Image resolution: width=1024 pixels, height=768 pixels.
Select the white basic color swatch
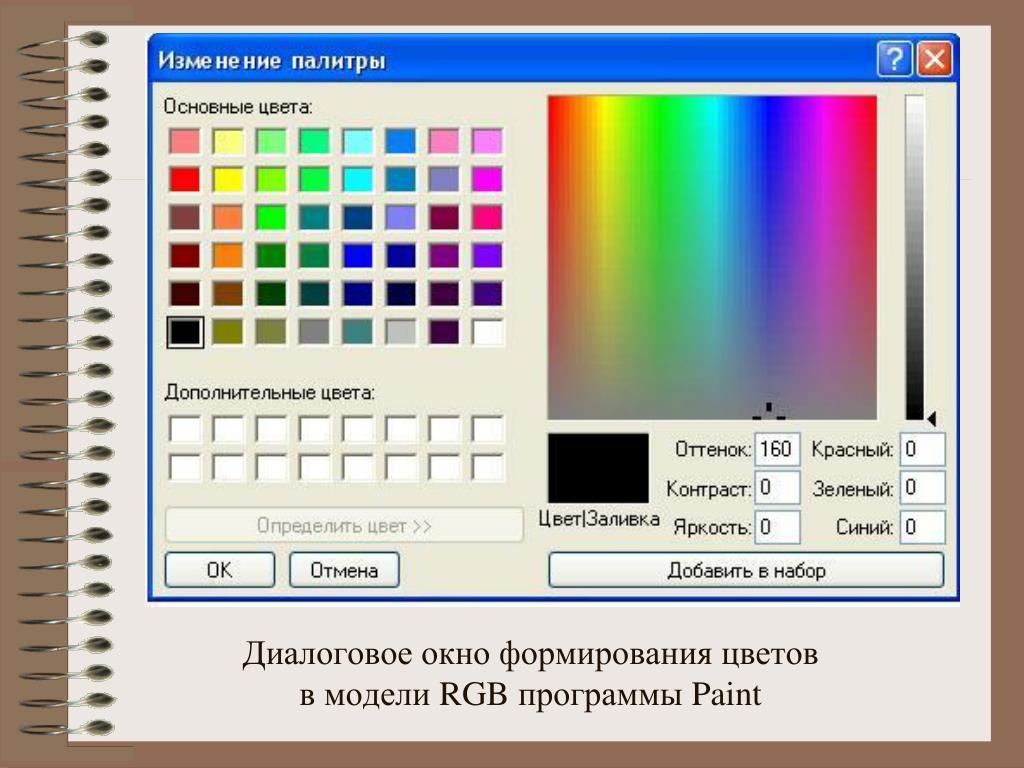(x=487, y=332)
